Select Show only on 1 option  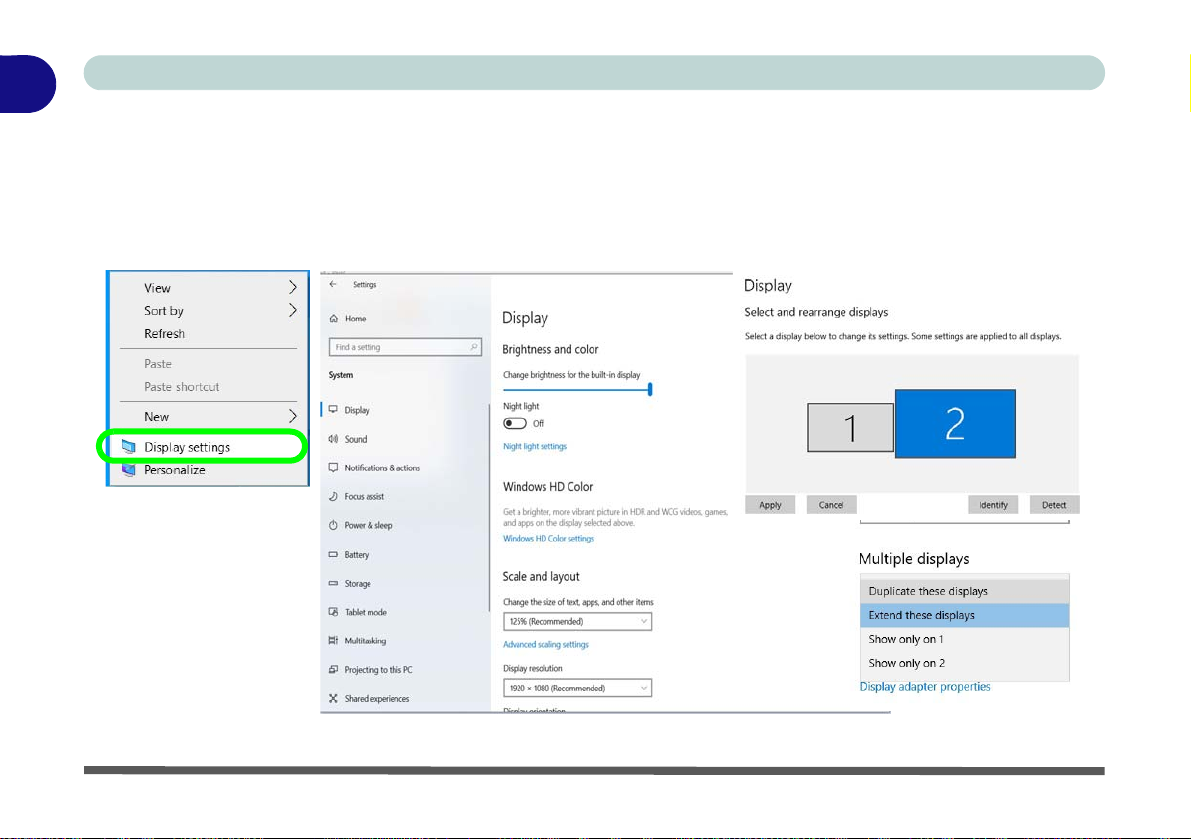click(964, 639)
